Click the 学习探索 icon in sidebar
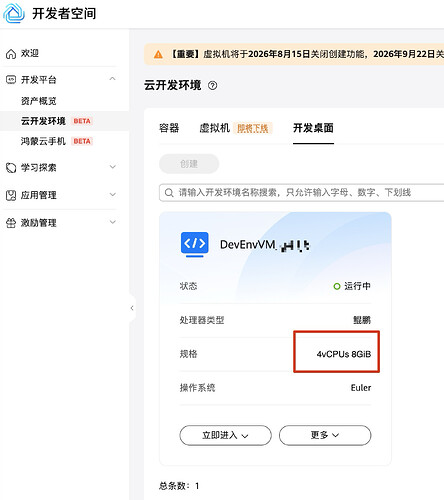 (11, 167)
